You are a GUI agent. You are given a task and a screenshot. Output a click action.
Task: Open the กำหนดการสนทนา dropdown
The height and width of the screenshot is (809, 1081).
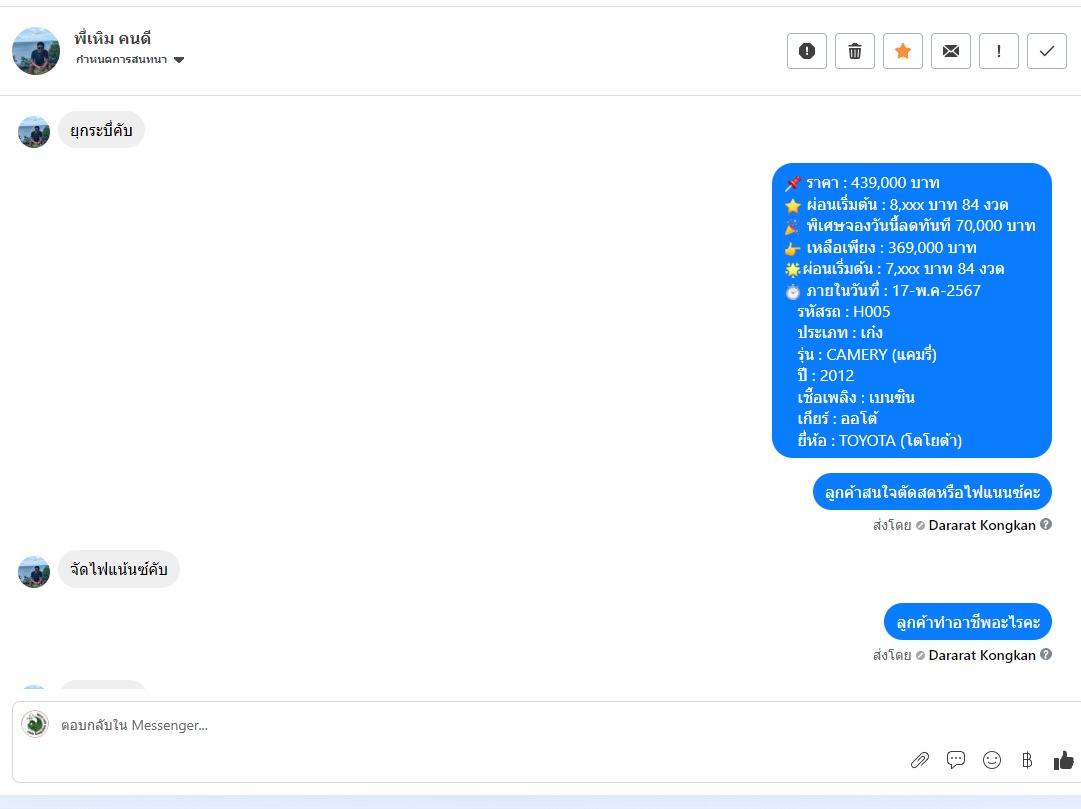click(x=130, y=59)
